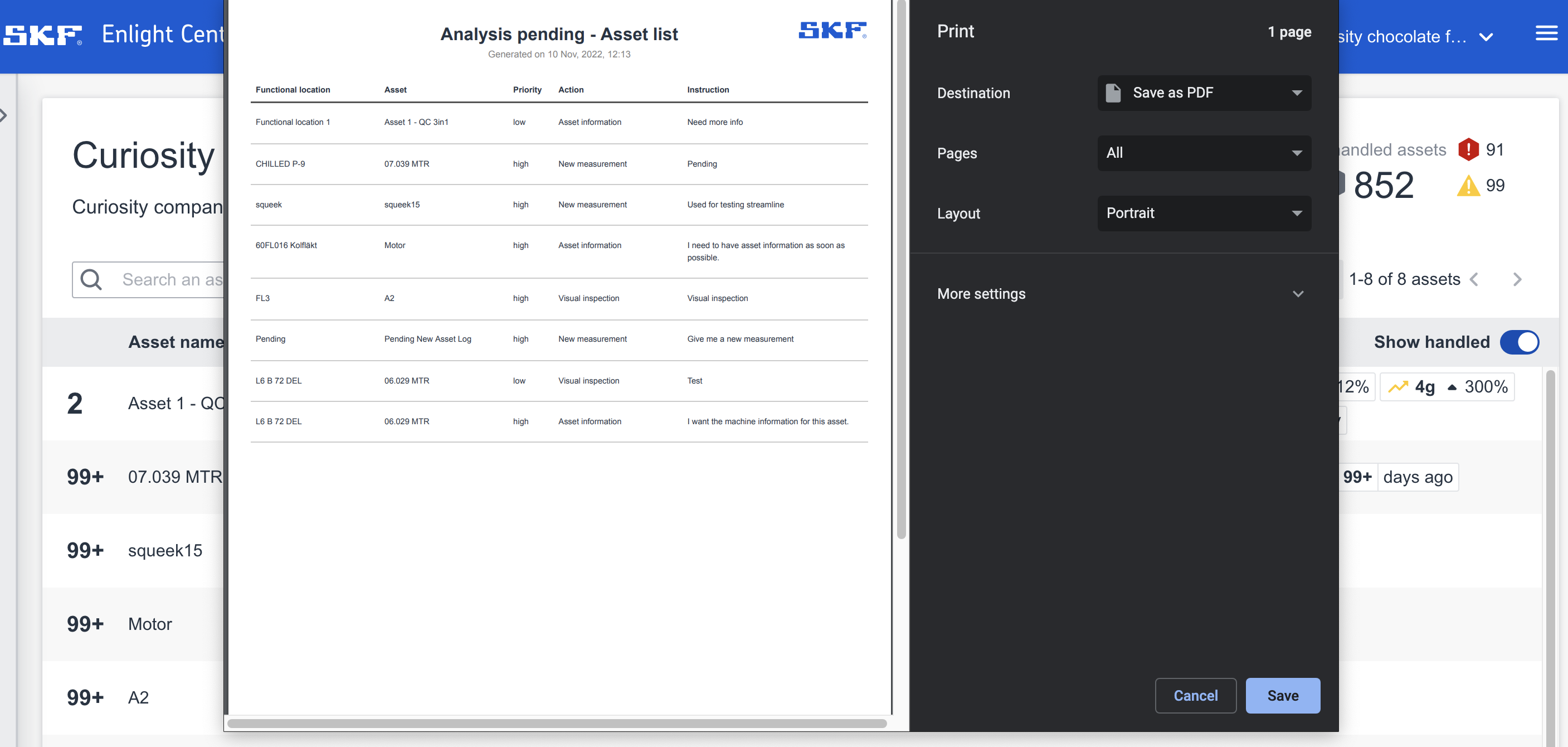The image size is (1568, 747).
Task: Go to next page of assets with right arrow
Action: (x=1516, y=279)
